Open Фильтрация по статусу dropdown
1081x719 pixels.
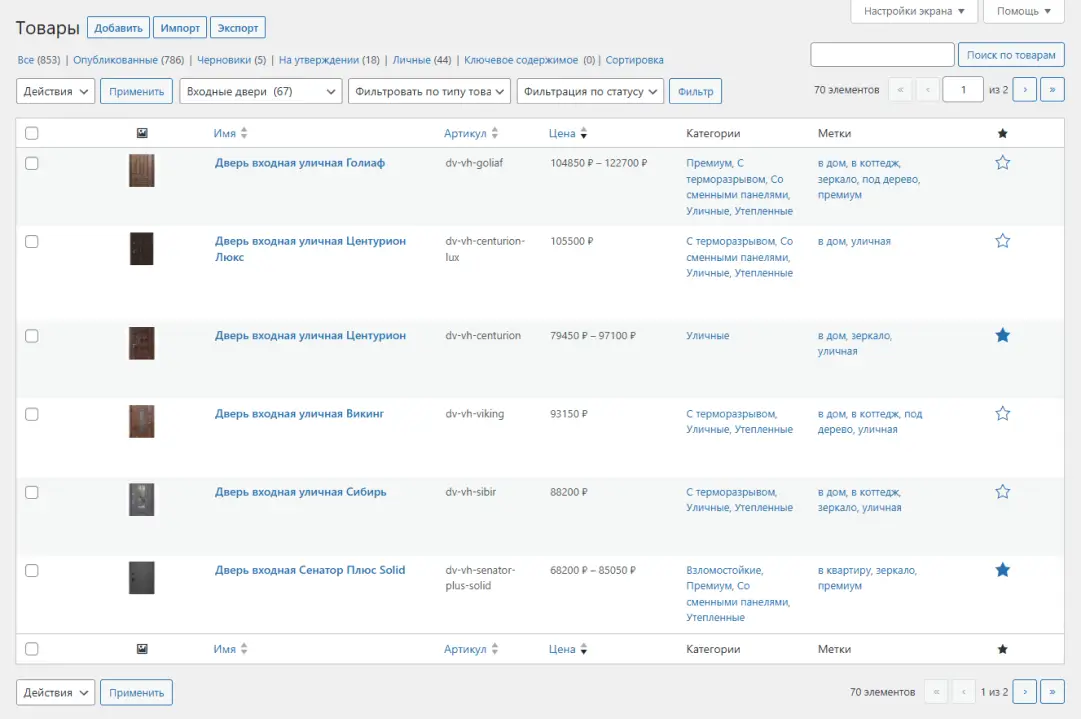tap(590, 91)
